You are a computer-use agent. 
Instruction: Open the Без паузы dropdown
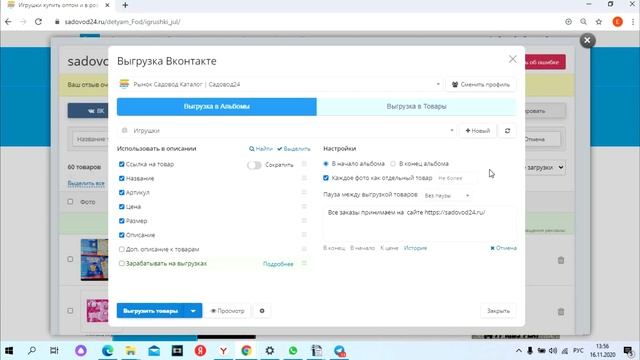tap(447, 196)
